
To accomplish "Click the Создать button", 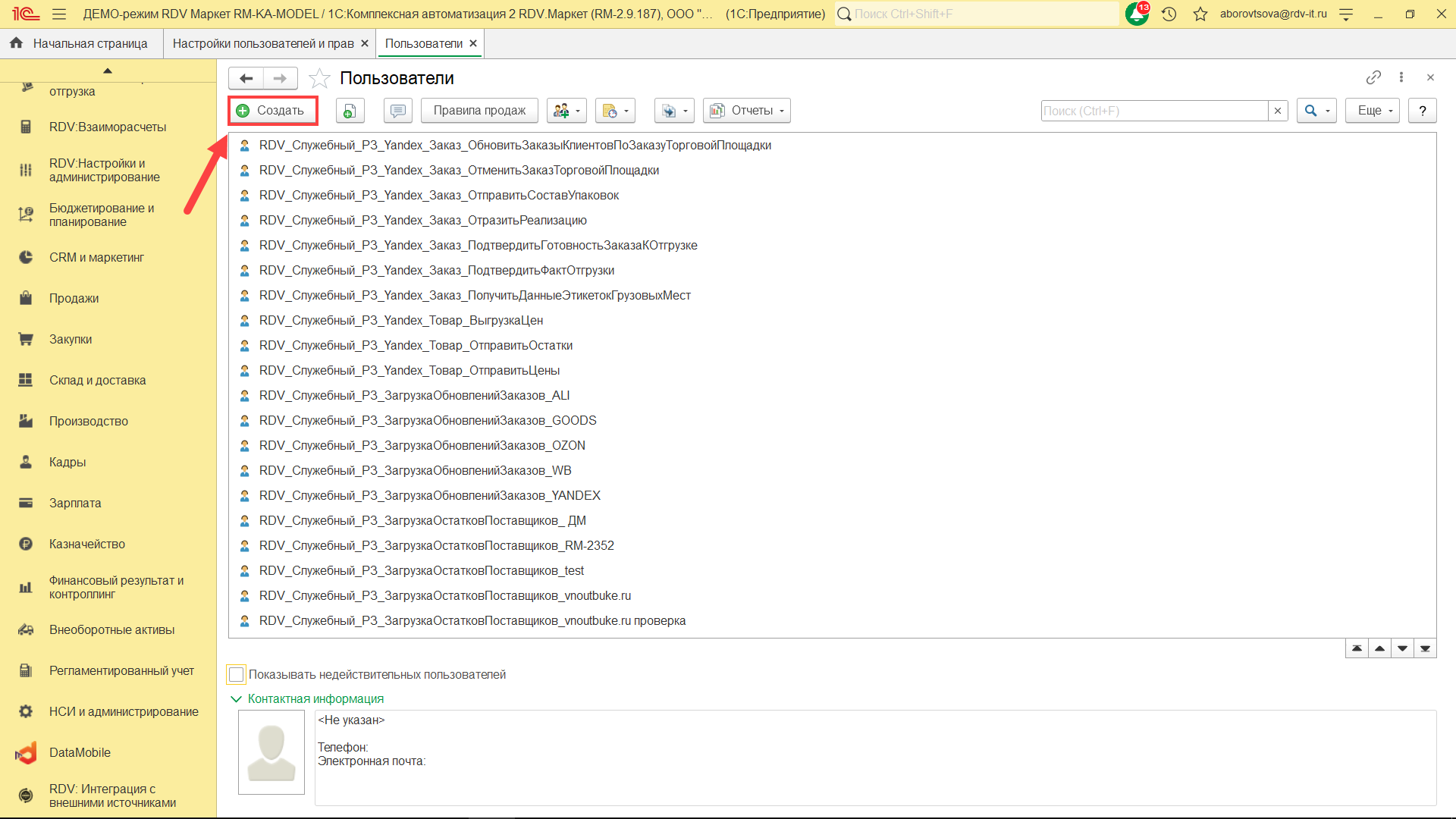I will pos(271,111).
